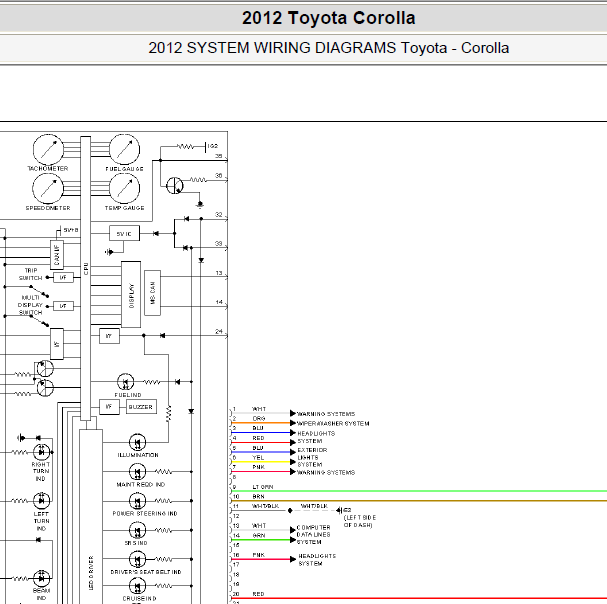Click the WIPER/WASHER SYSTEM reference
607x604 pixels.
coord(333,424)
